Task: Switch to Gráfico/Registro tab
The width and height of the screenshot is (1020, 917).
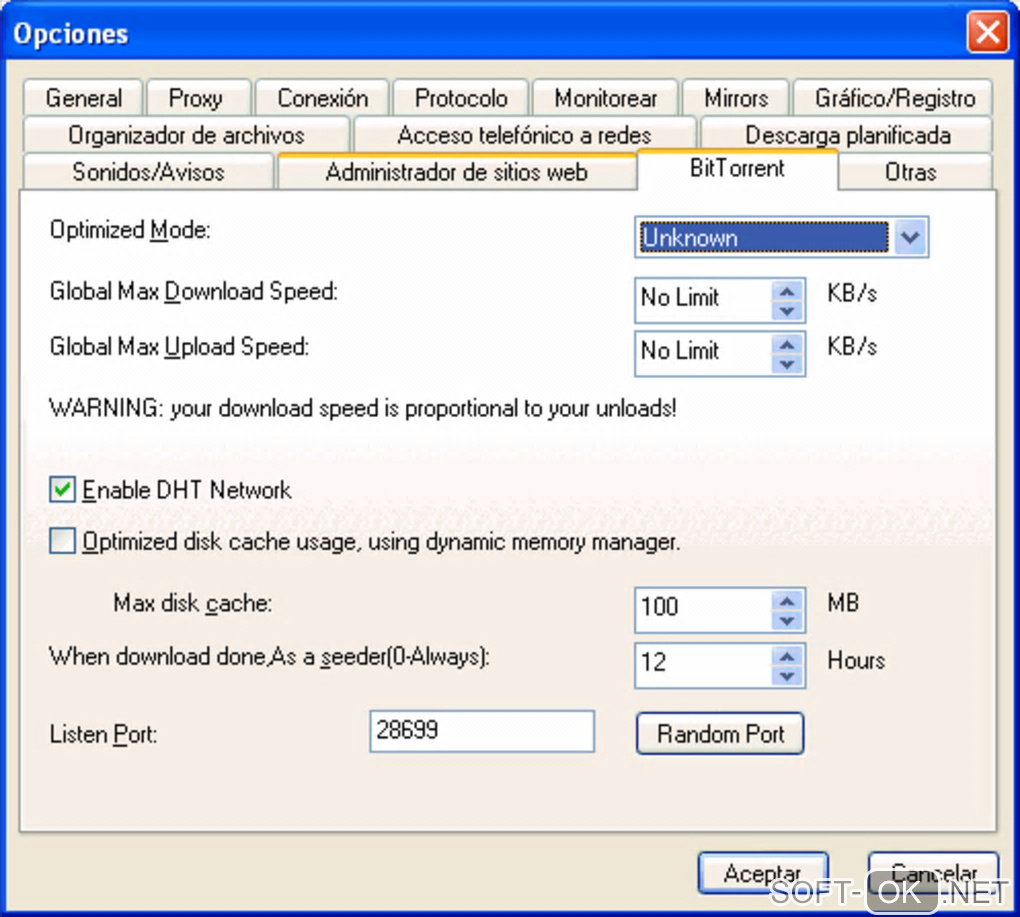Action: click(x=894, y=98)
